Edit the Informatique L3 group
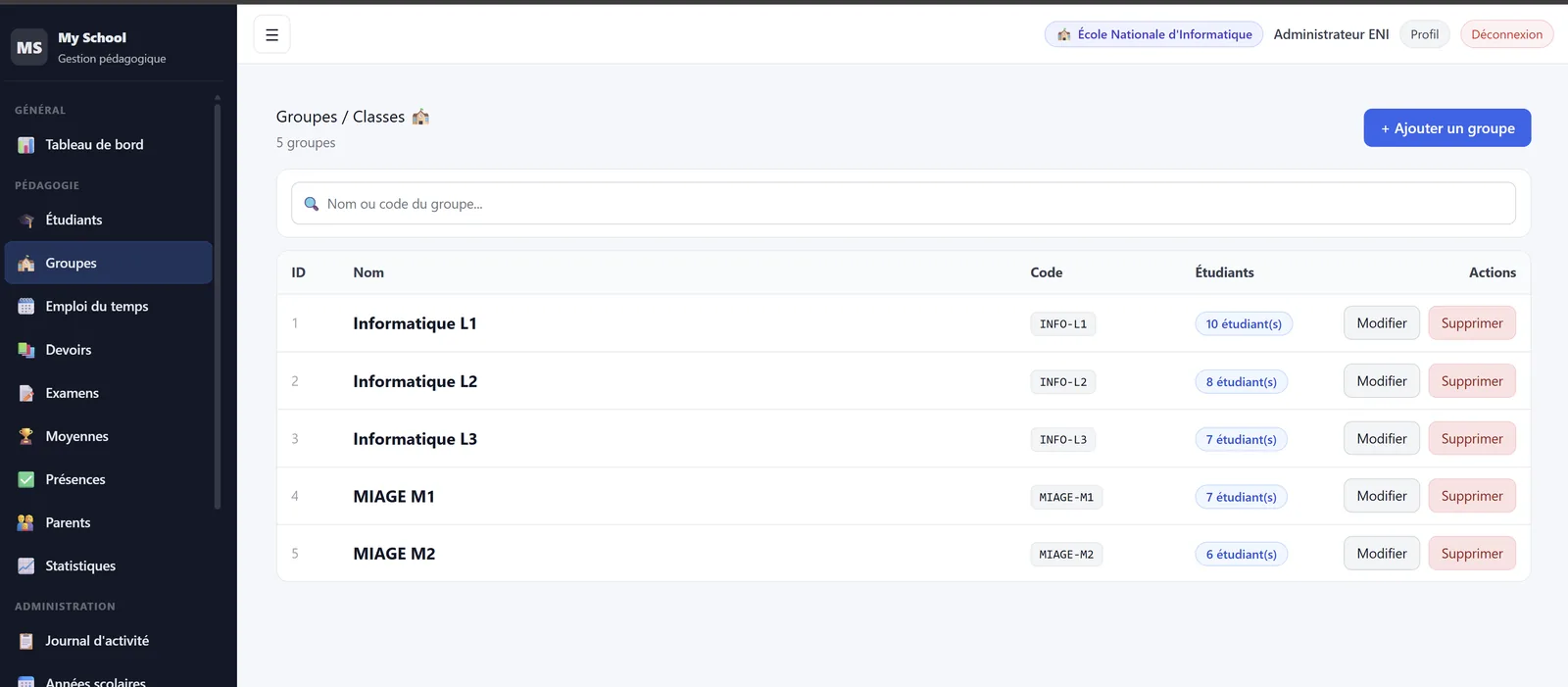Screen dimensions: 1568x687 pyautogui.click(x=1382, y=439)
